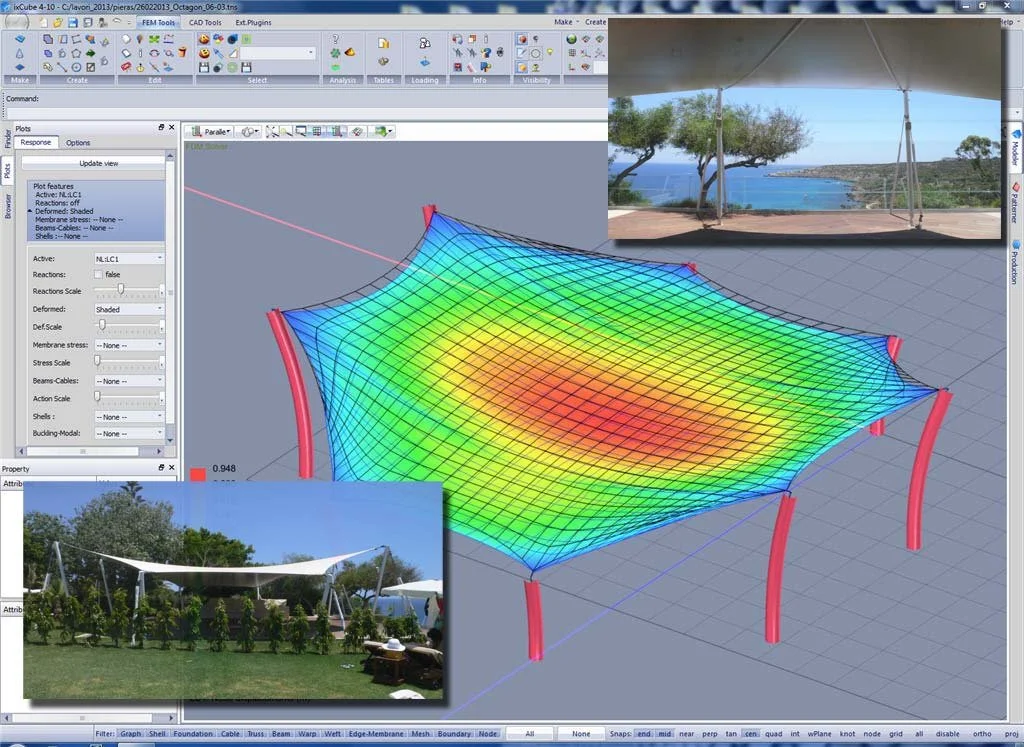Switch to the Options tab in Plots
Viewport: 1024px width, 747px height.
(x=78, y=142)
